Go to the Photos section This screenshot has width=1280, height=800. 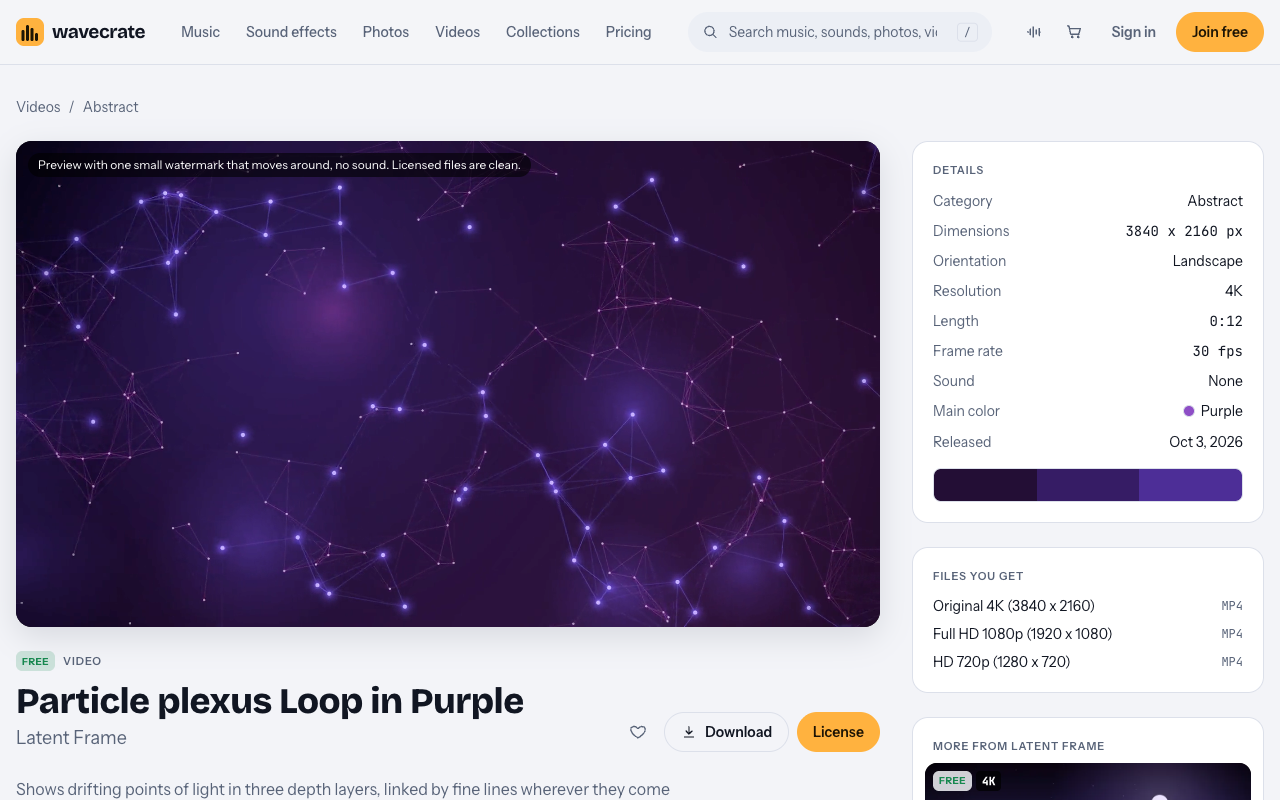[x=386, y=32]
